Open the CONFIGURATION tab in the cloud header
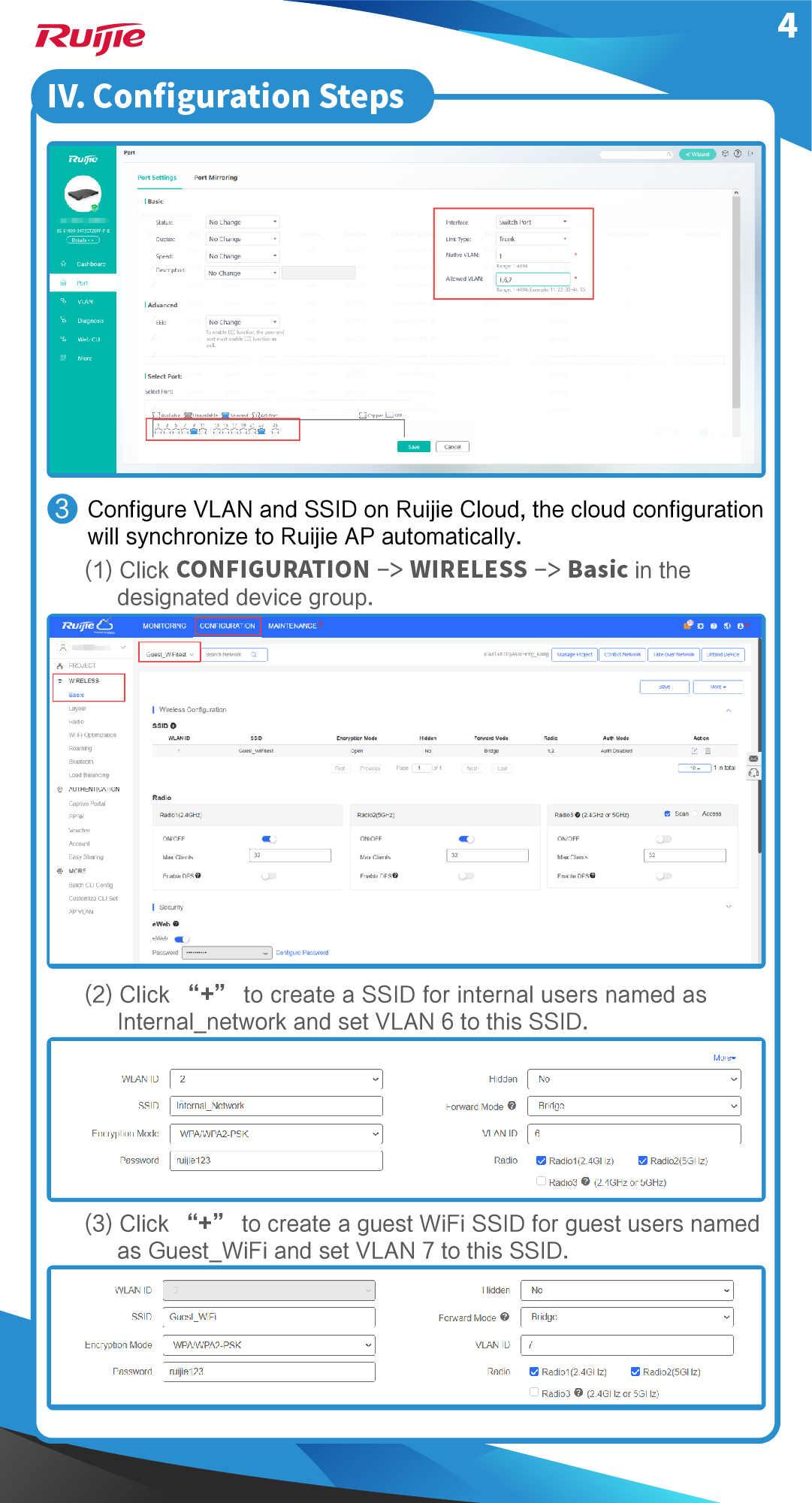 228,626
